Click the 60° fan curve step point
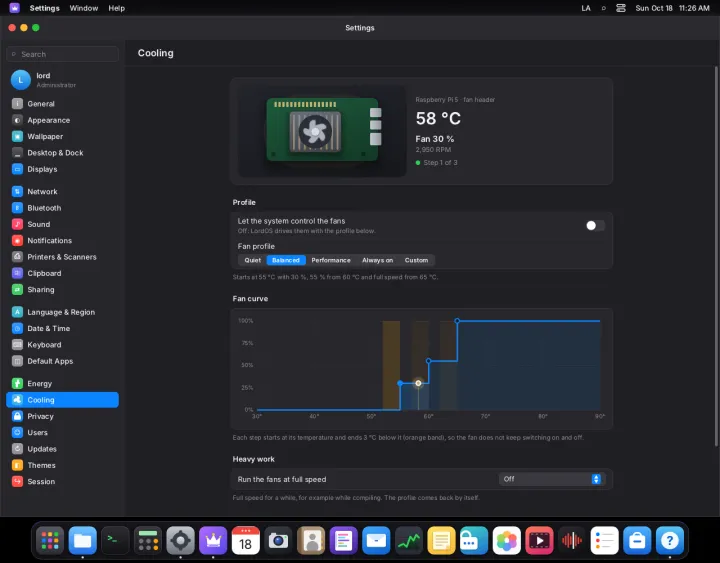 pyautogui.click(x=428, y=361)
